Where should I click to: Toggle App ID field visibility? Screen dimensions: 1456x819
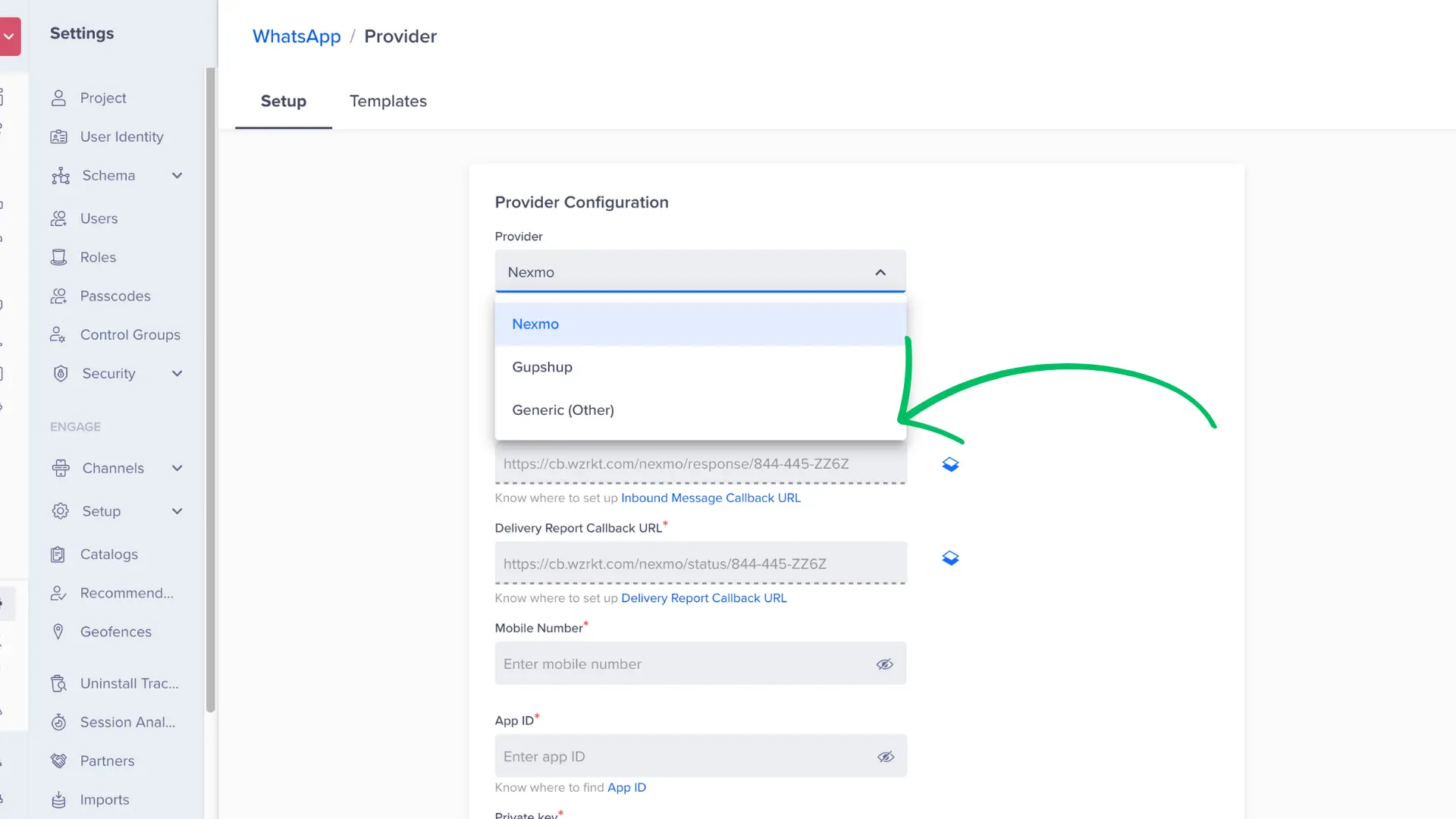pyautogui.click(x=886, y=757)
